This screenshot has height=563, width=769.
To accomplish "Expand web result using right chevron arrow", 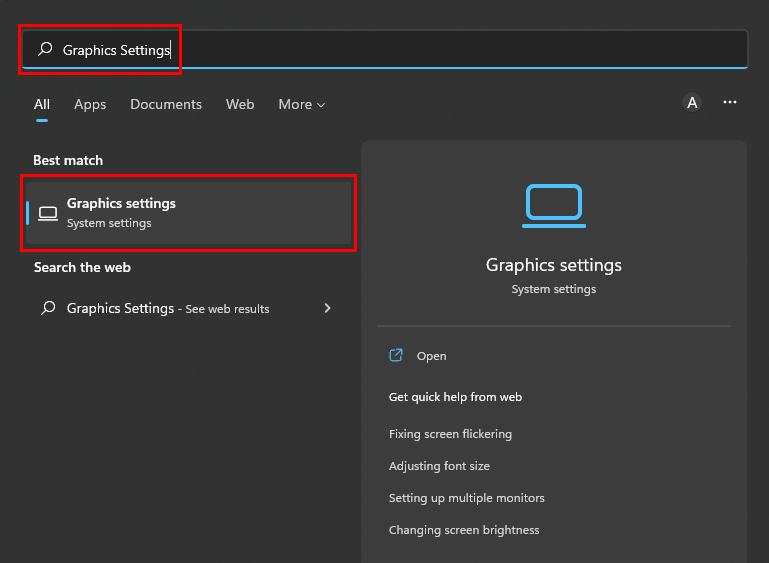I will click(327, 308).
